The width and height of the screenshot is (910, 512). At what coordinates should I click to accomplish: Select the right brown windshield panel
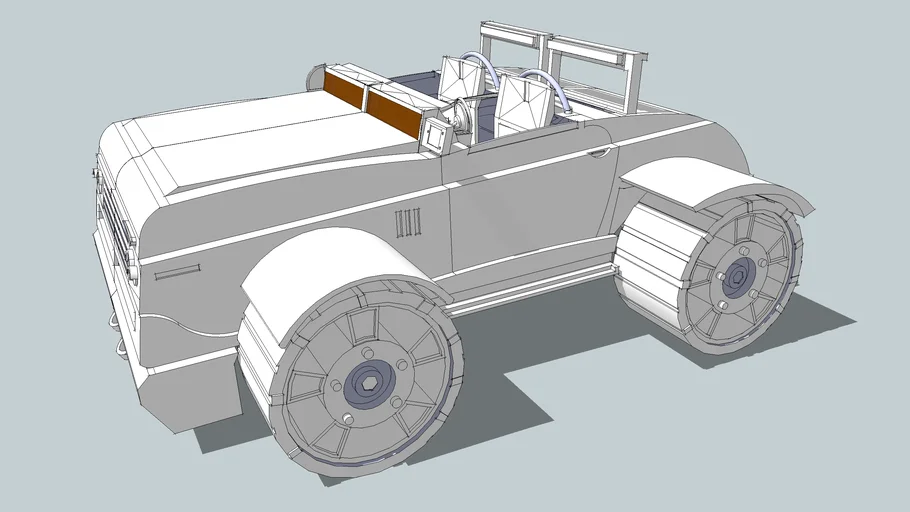[394, 113]
